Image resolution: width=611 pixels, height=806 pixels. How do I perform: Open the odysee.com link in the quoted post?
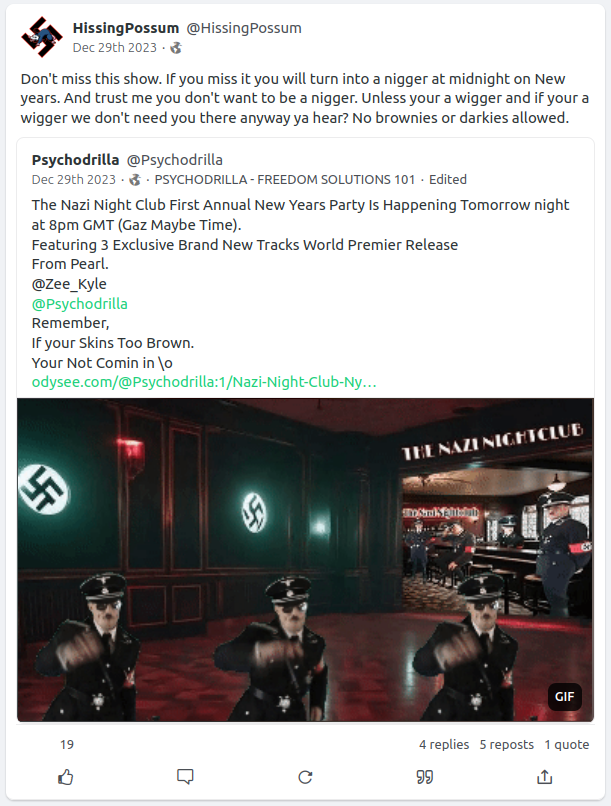point(204,382)
